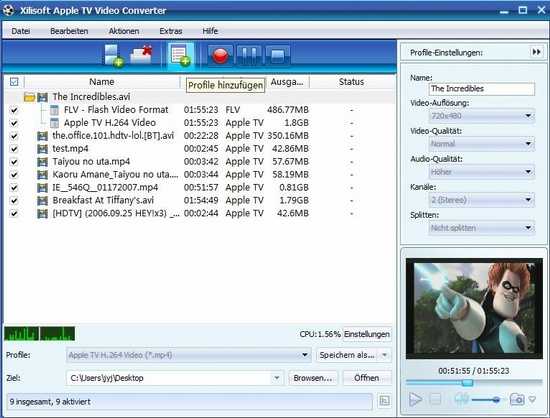Stop the preview playback
Viewport: 550px width, 418px height.
pyautogui.click(x=435, y=399)
